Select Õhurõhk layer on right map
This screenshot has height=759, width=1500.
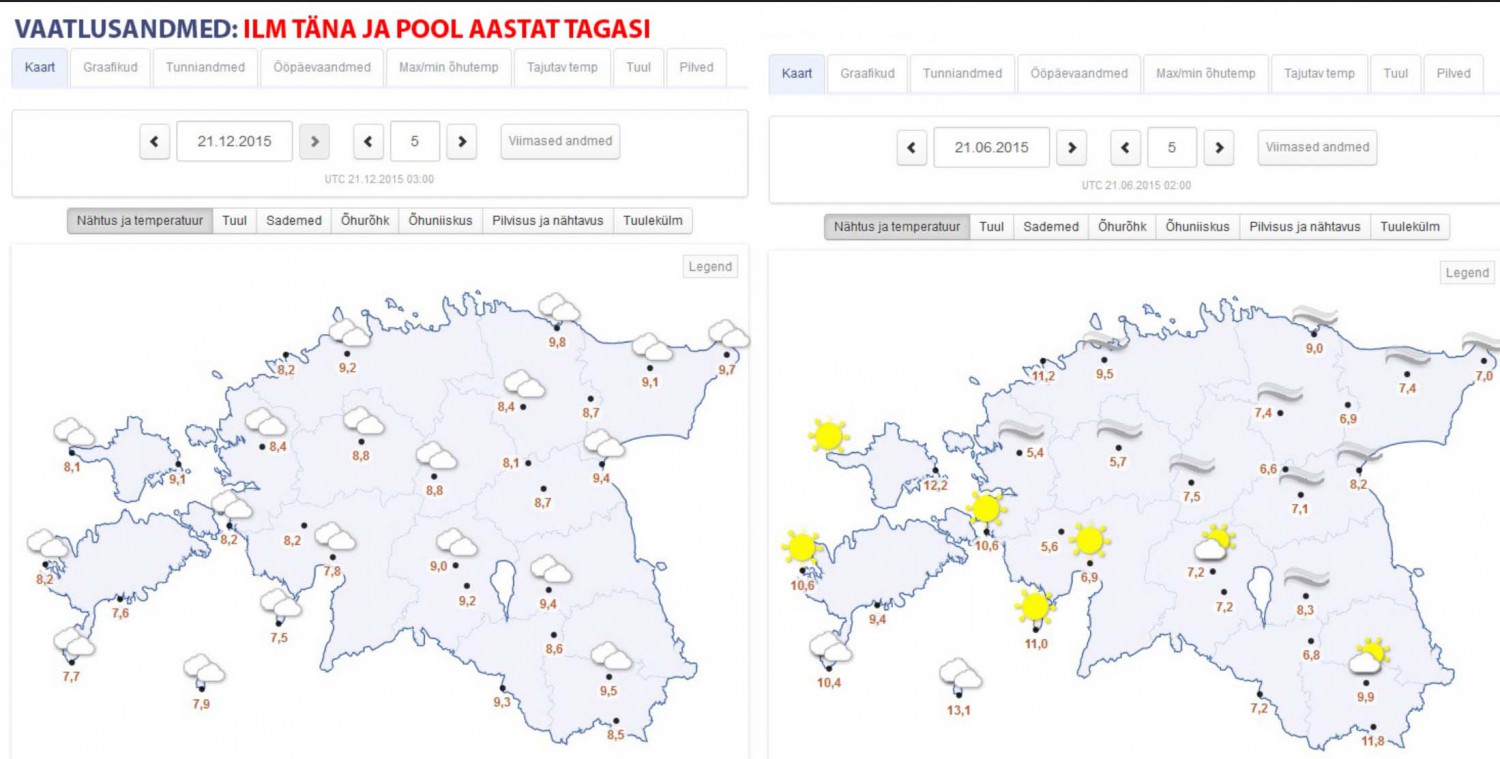1121,227
